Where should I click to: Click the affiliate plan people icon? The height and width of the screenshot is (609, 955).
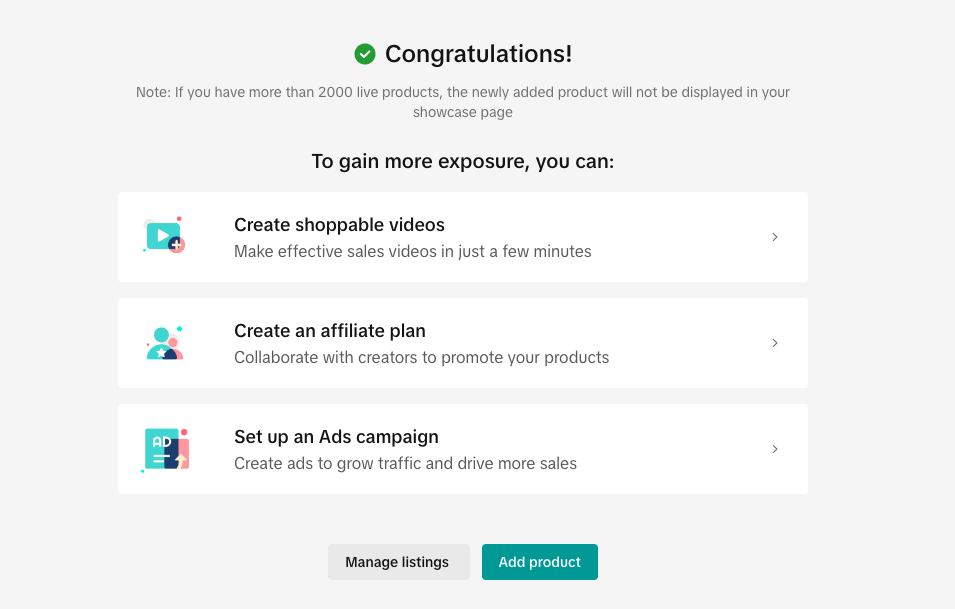click(164, 343)
